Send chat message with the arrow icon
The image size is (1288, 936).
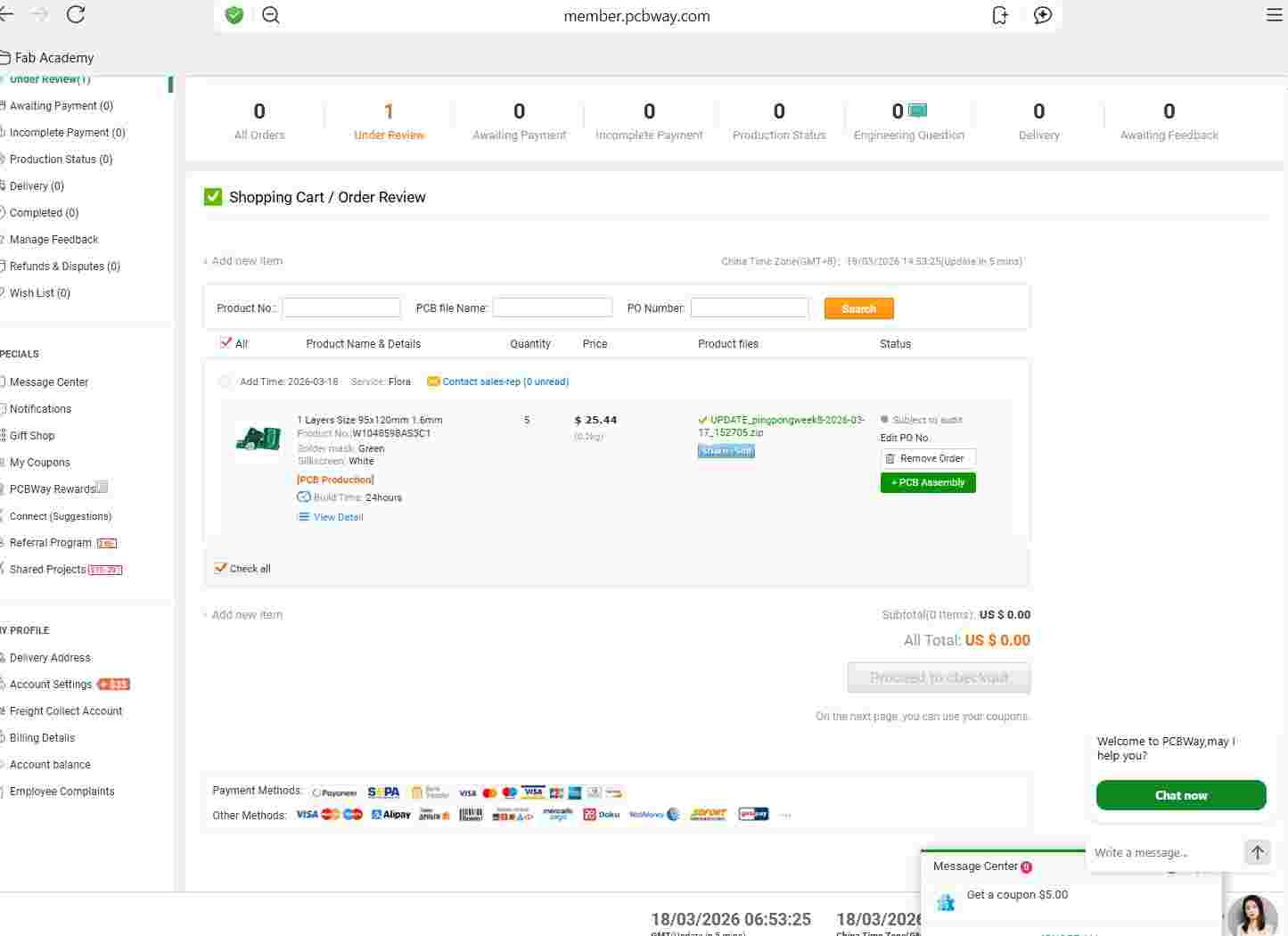(x=1257, y=852)
